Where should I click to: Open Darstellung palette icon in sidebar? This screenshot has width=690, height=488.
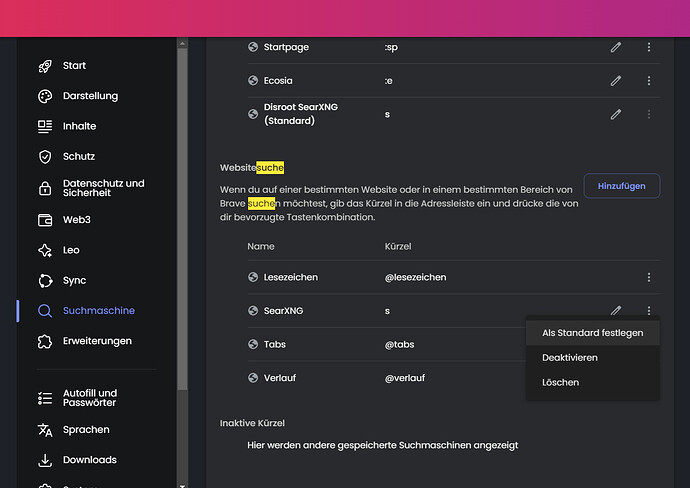(45, 96)
